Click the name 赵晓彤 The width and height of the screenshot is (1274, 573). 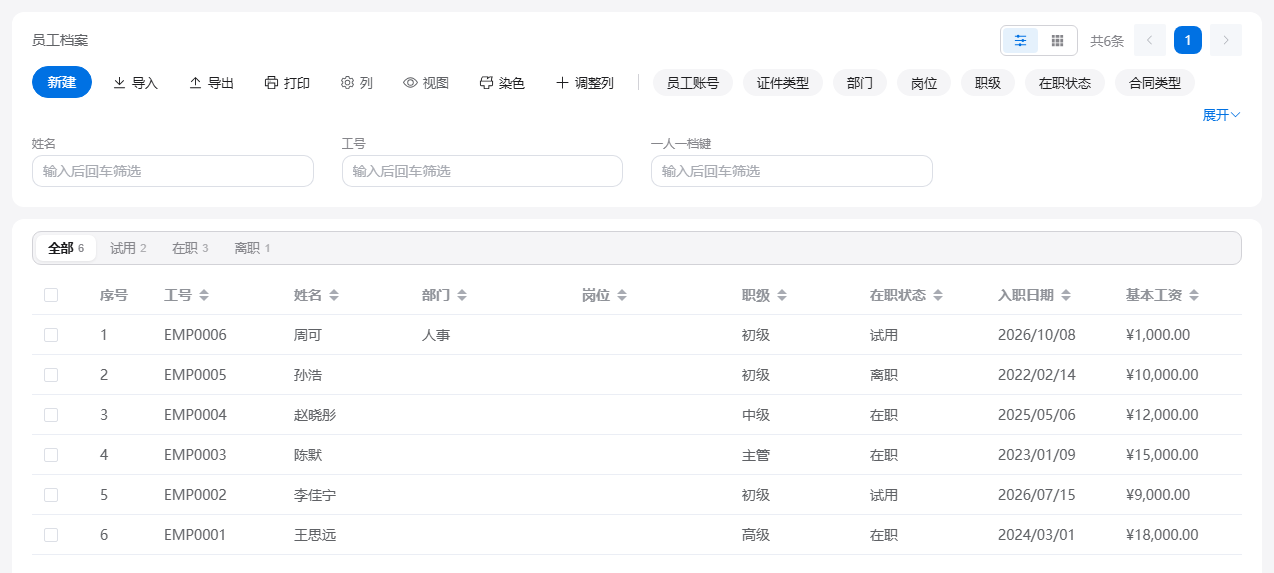click(315, 415)
